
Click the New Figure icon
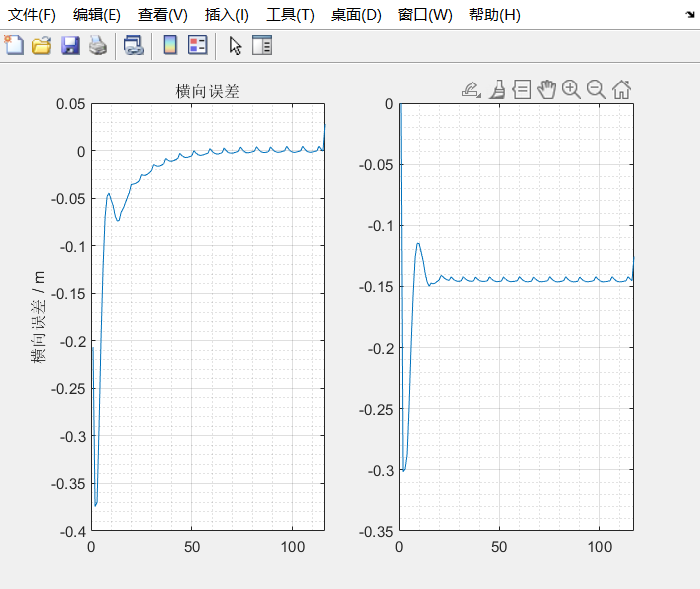14,45
